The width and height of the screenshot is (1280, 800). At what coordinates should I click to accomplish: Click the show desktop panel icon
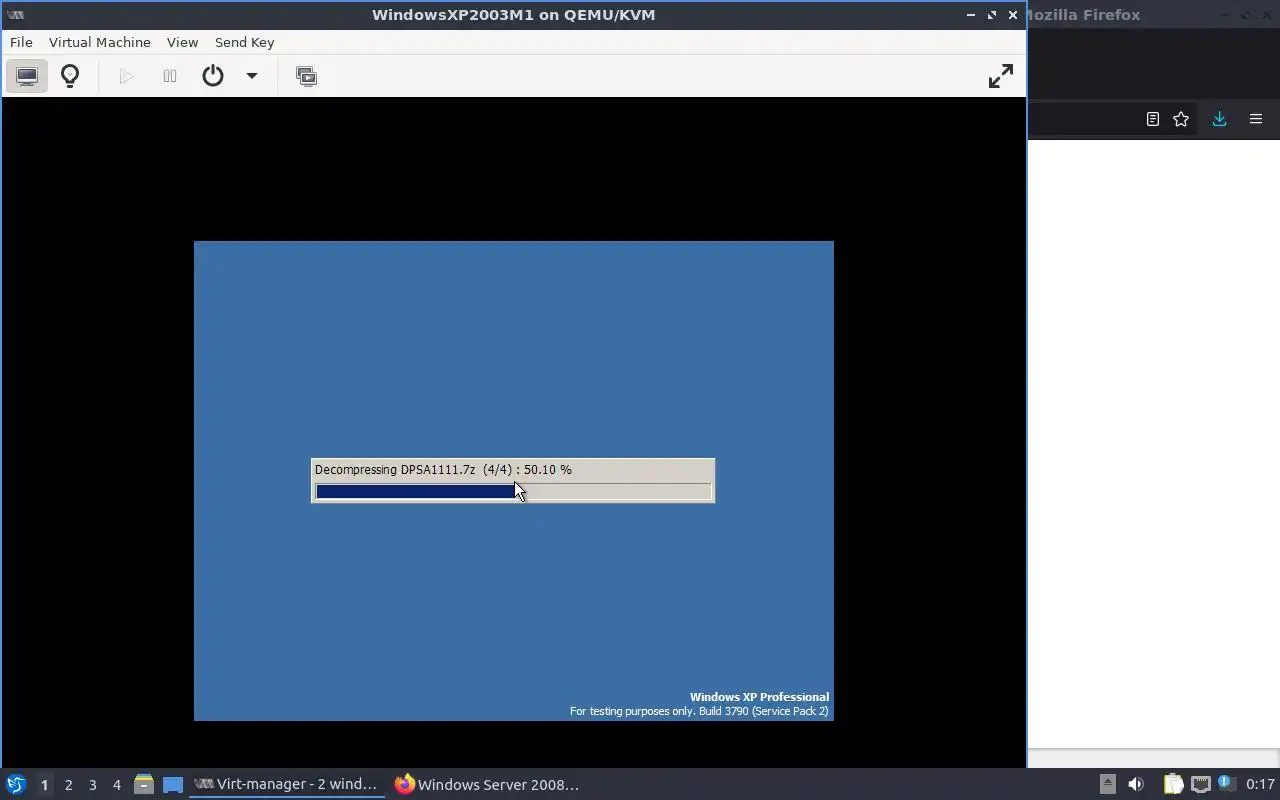[x=173, y=784]
